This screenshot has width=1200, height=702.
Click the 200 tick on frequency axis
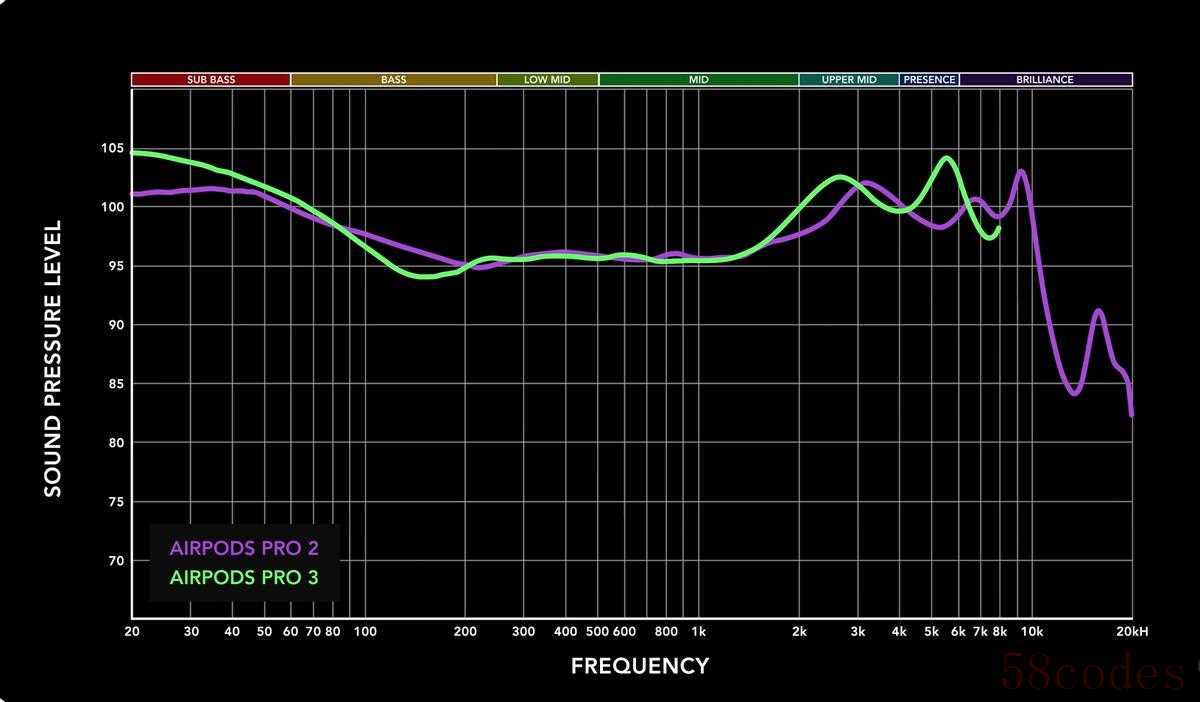point(464,632)
